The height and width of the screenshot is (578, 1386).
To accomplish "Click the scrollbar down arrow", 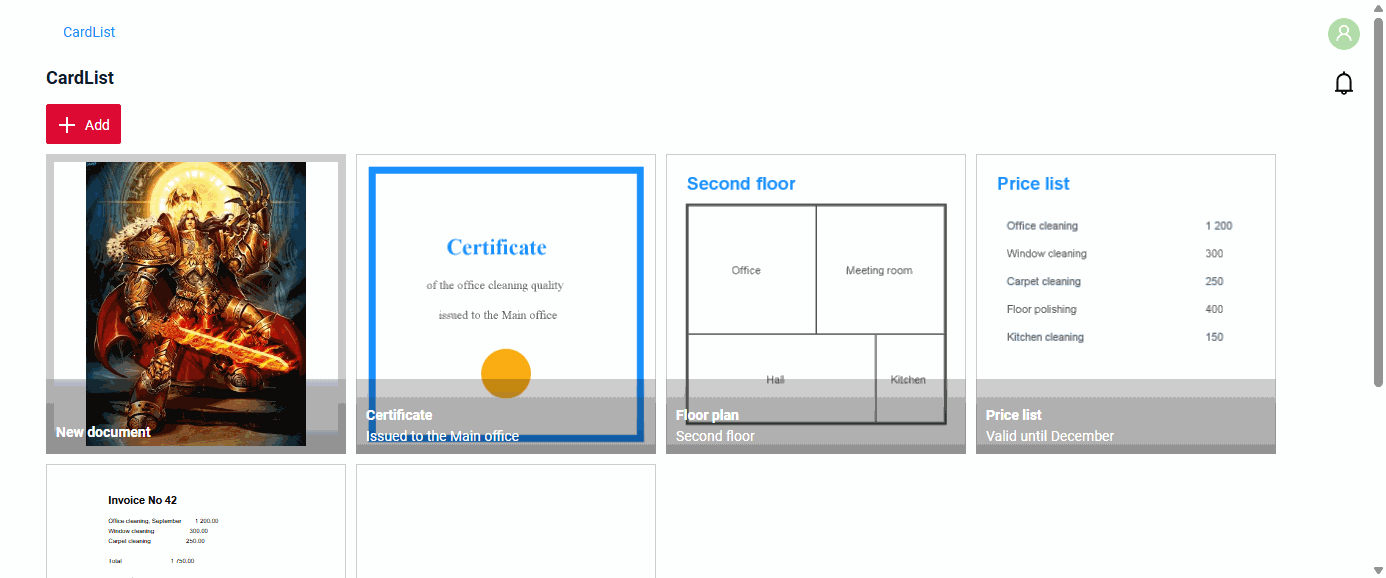I will pos(1379,570).
